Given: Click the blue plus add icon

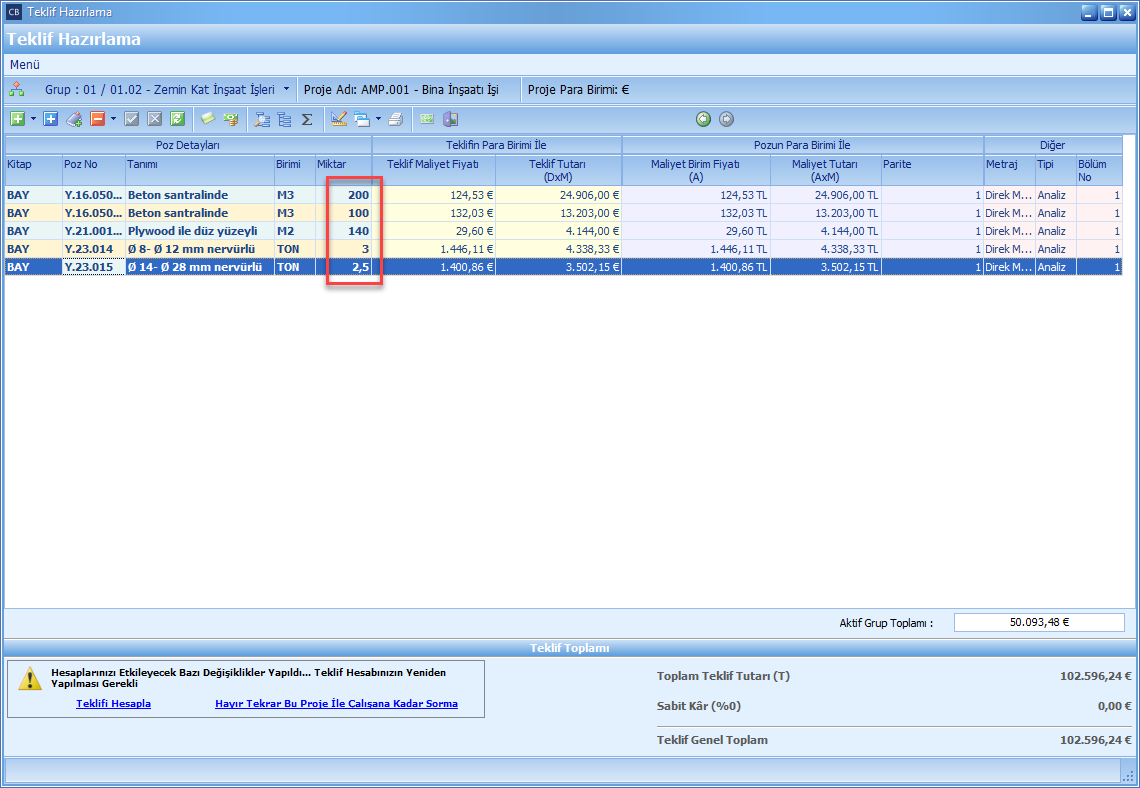Looking at the screenshot, I should pyautogui.click(x=51, y=119).
